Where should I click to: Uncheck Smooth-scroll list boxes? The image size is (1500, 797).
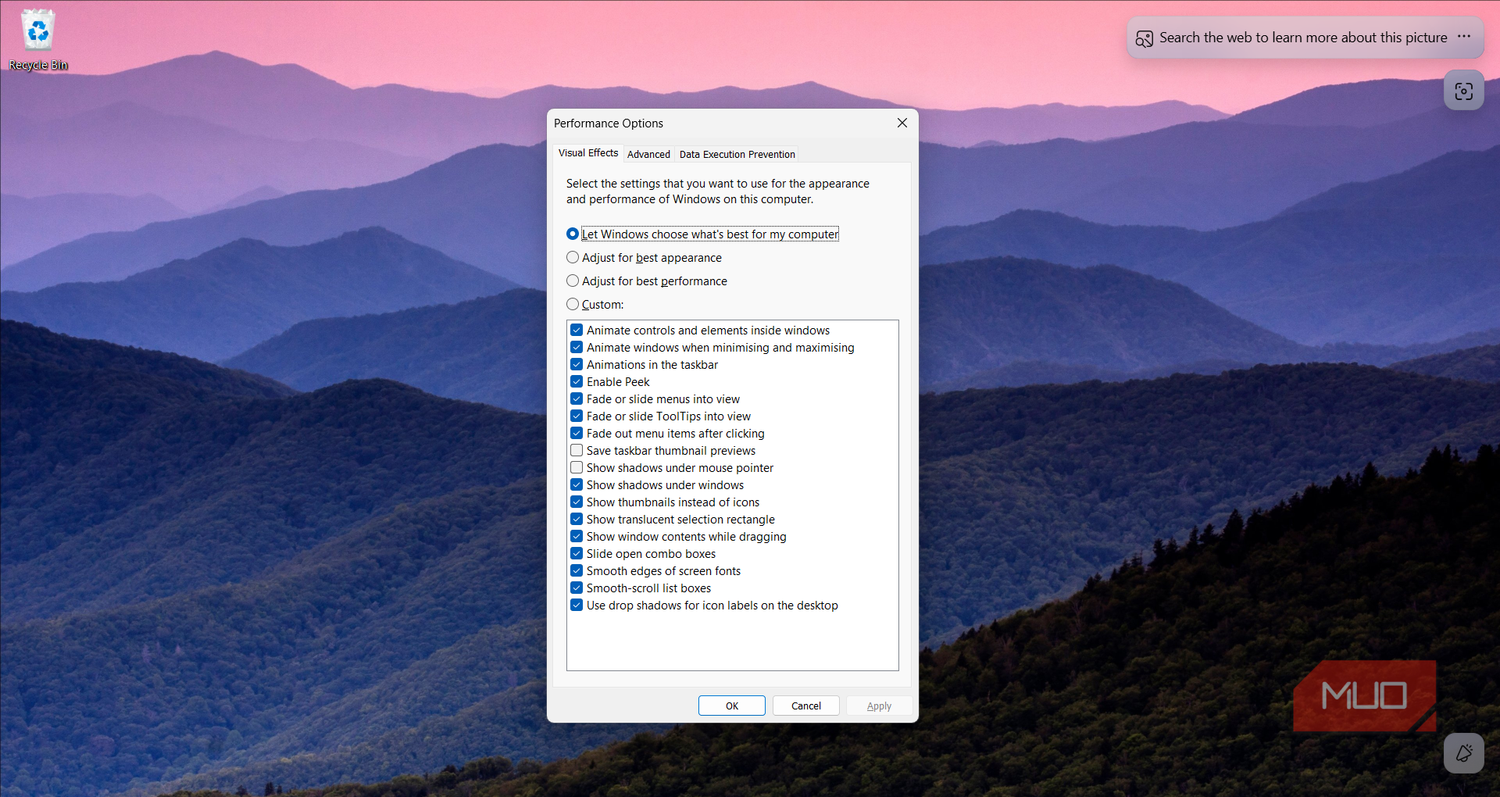(577, 588)
